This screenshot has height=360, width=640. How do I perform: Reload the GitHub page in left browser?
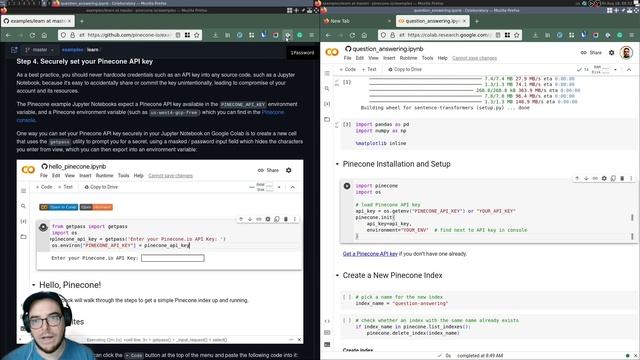click(x=32, y=36)
